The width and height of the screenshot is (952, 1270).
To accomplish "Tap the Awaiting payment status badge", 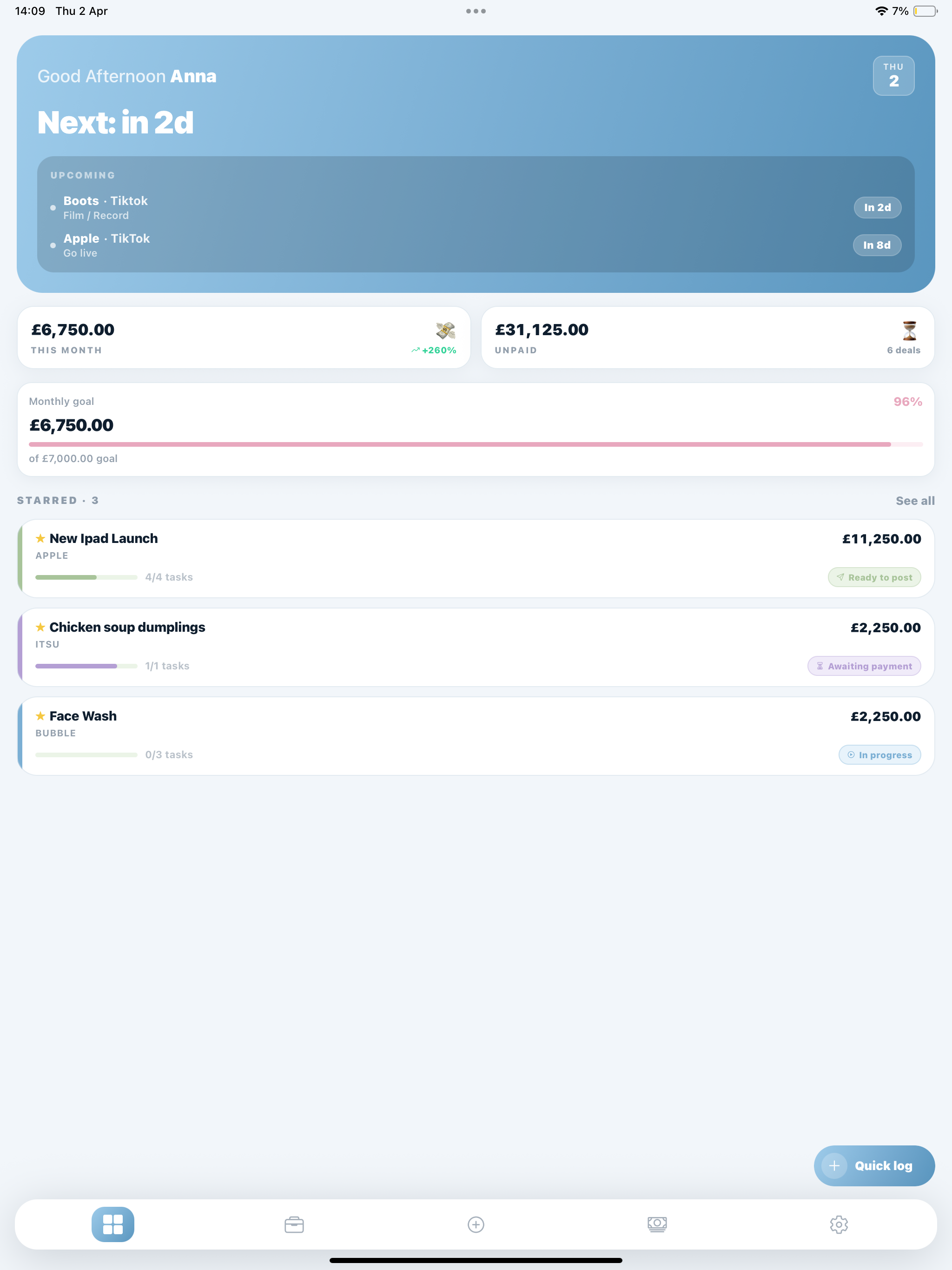I will pos(864,666).
